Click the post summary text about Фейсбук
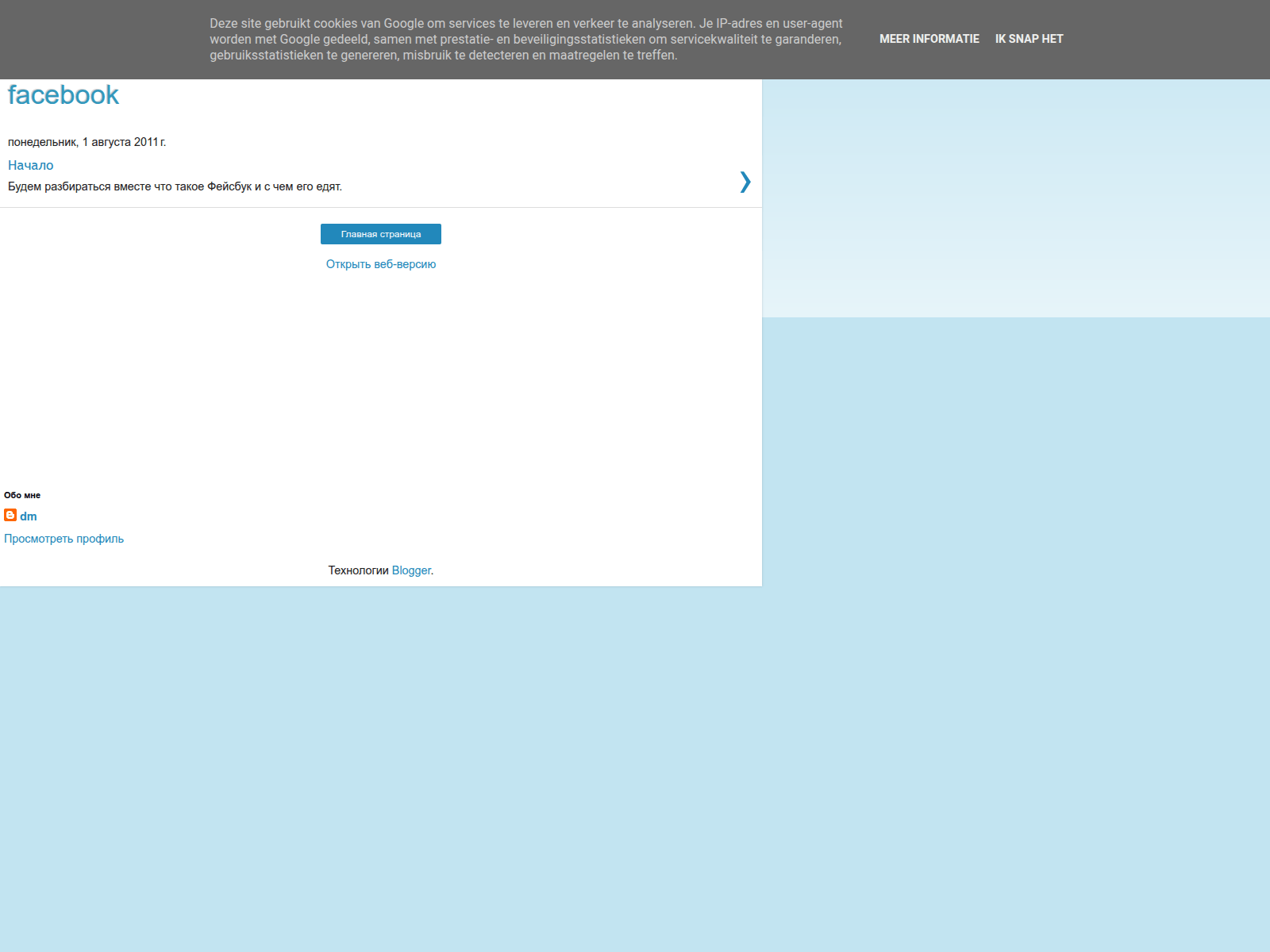 click(175, 186)
